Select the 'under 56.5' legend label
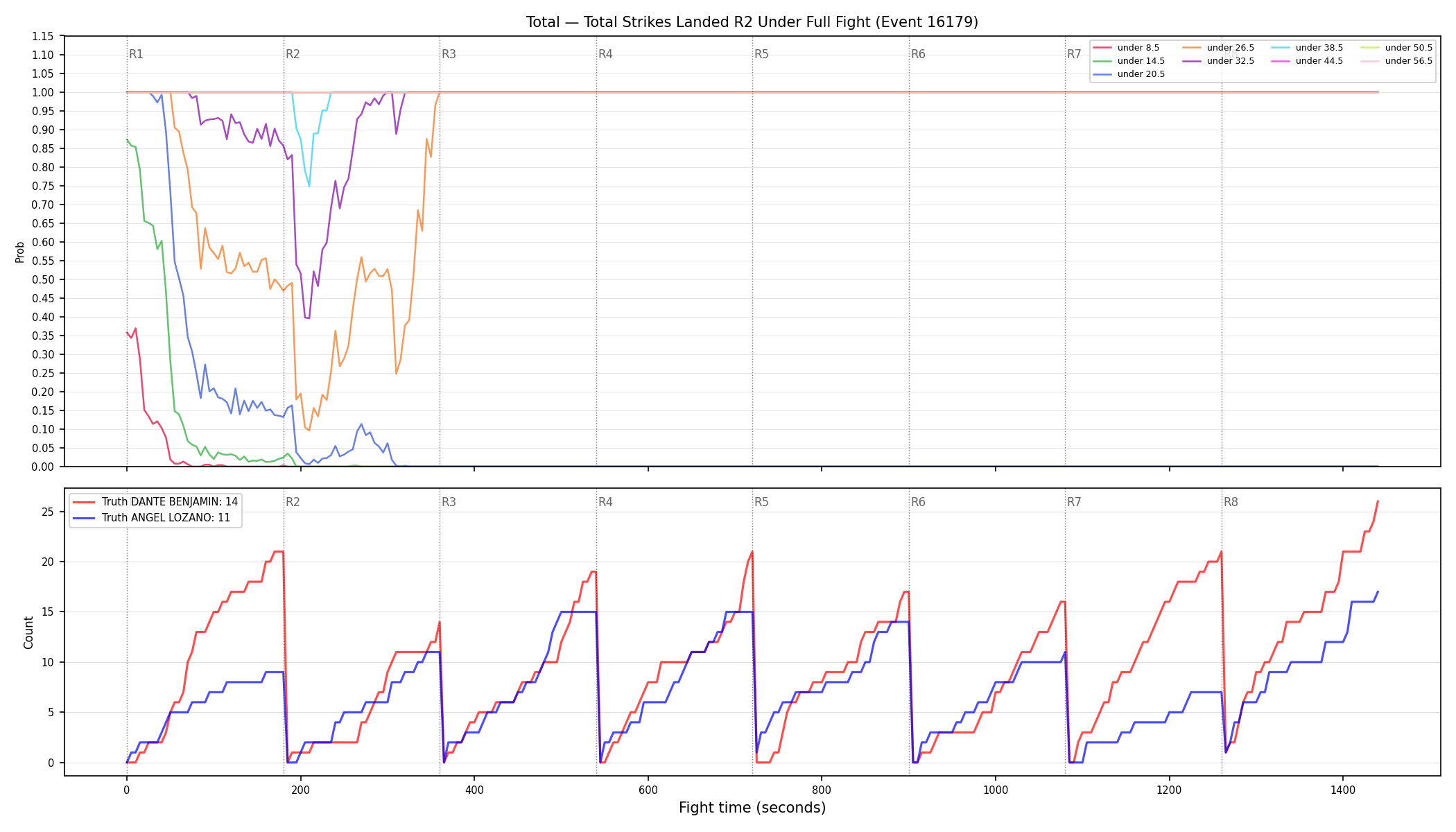The height and width of the screenshot is (832, 1456). coord(1409,61)
